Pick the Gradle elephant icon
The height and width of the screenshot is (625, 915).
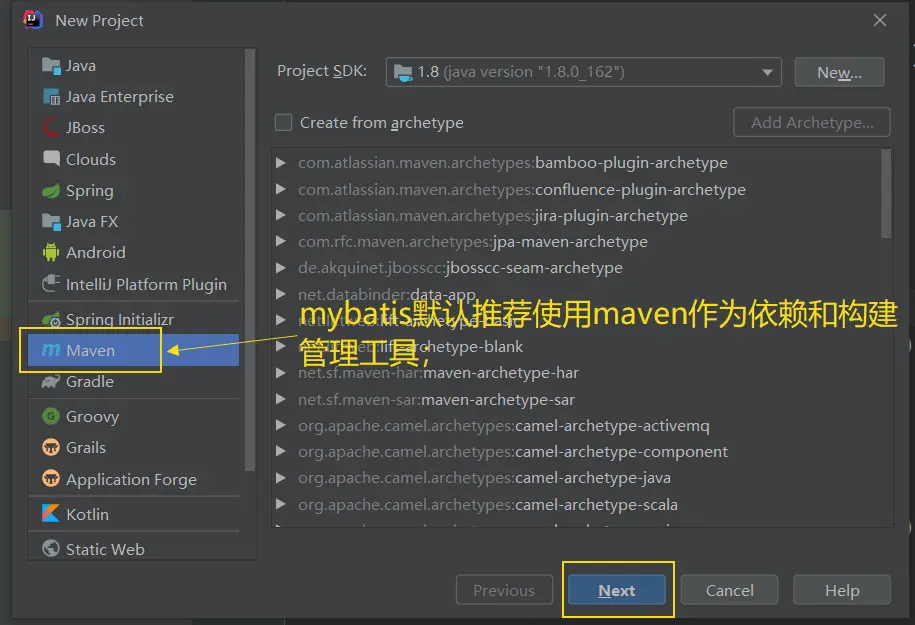(x=51, y=382)
